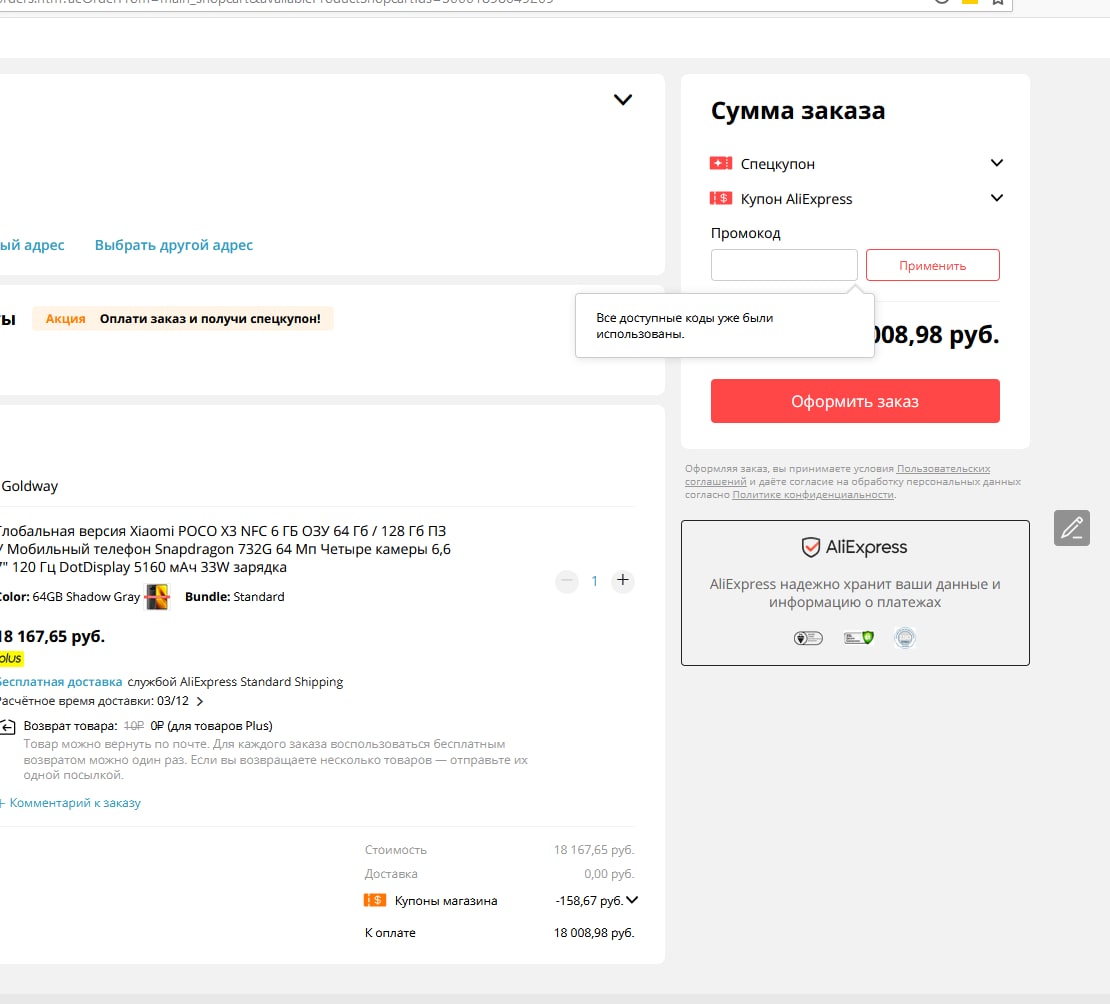Image resolution: width=1110 pixels, height=1004 pixels.
Task: Click Бесплатная доставка link
Action: coord(61,681)
